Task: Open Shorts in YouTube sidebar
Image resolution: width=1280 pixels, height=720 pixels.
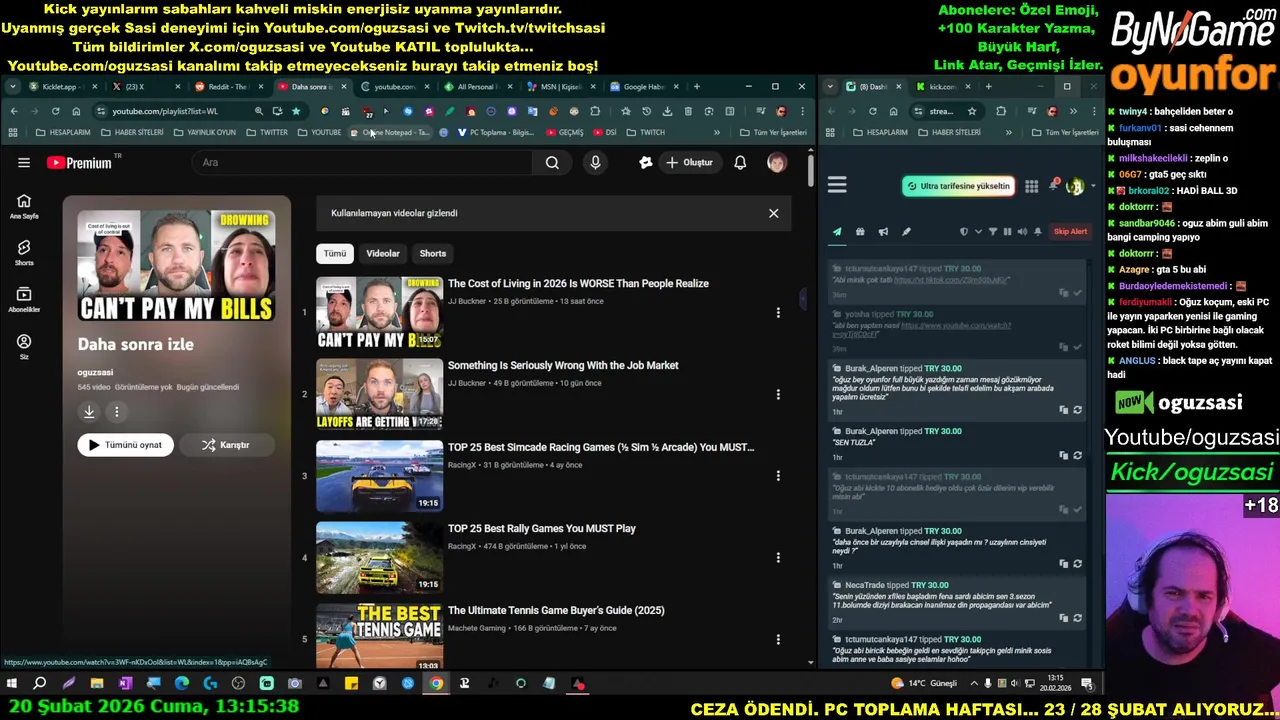Action: coord(24,253)
